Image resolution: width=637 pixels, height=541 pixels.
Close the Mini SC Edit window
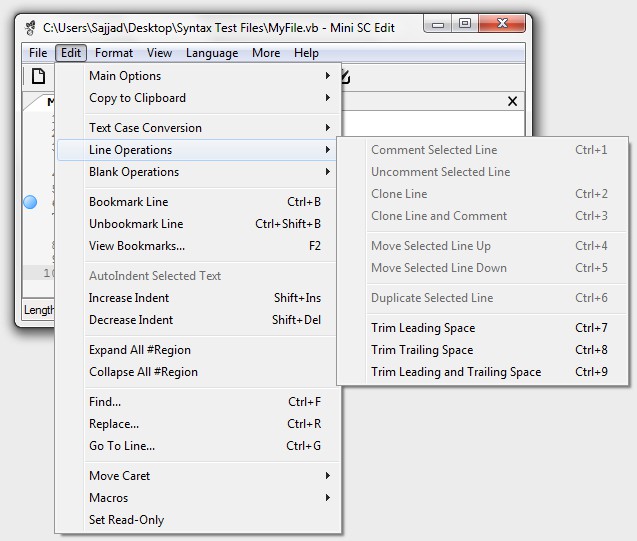(502, 24)
